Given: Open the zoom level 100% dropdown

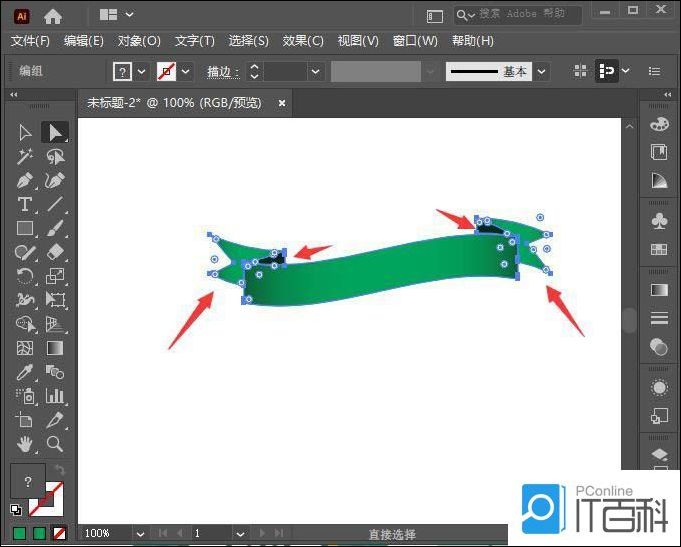Looking at the screenshot, I should [139, 534].
